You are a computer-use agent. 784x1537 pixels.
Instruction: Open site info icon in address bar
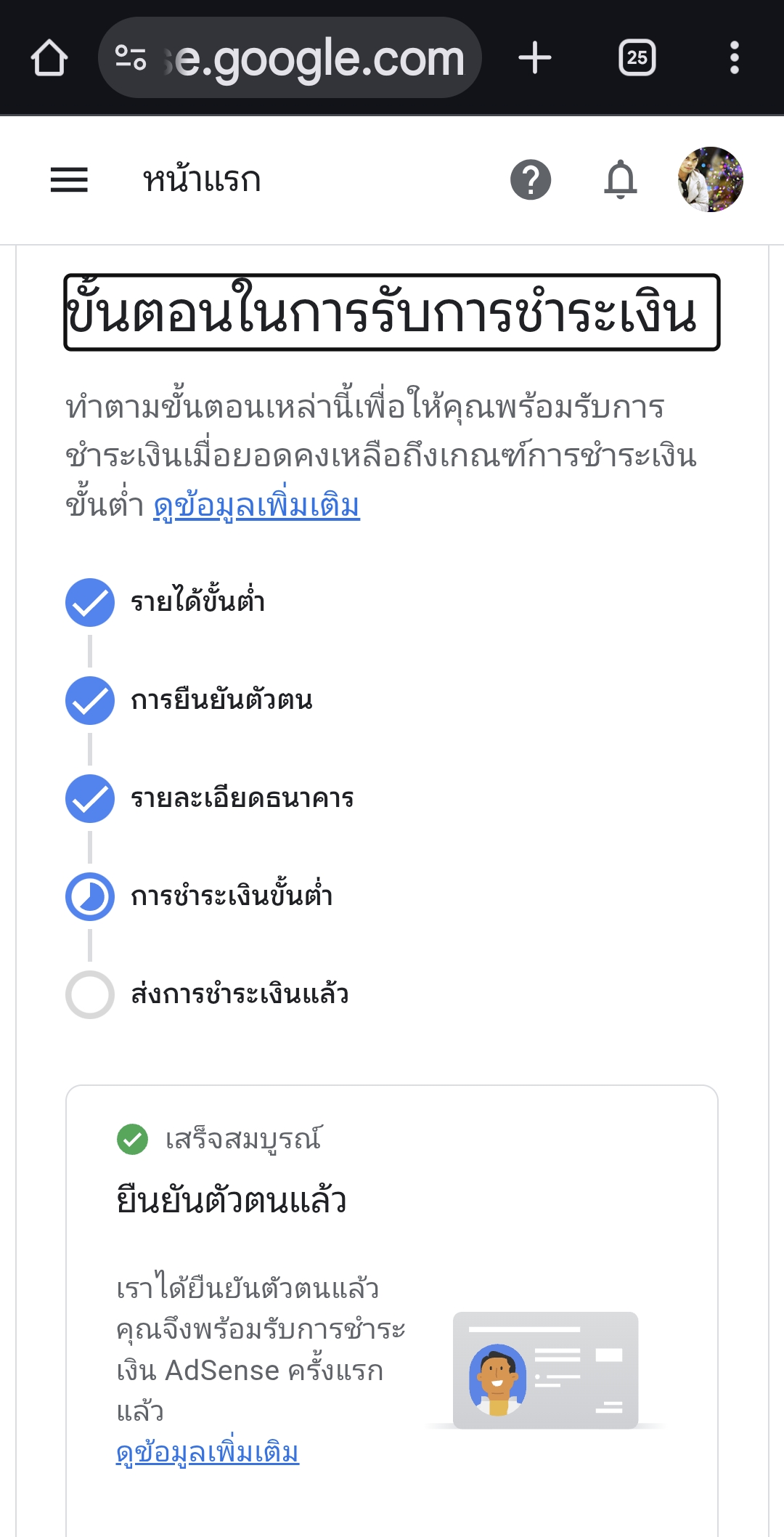tap(131, 57)
